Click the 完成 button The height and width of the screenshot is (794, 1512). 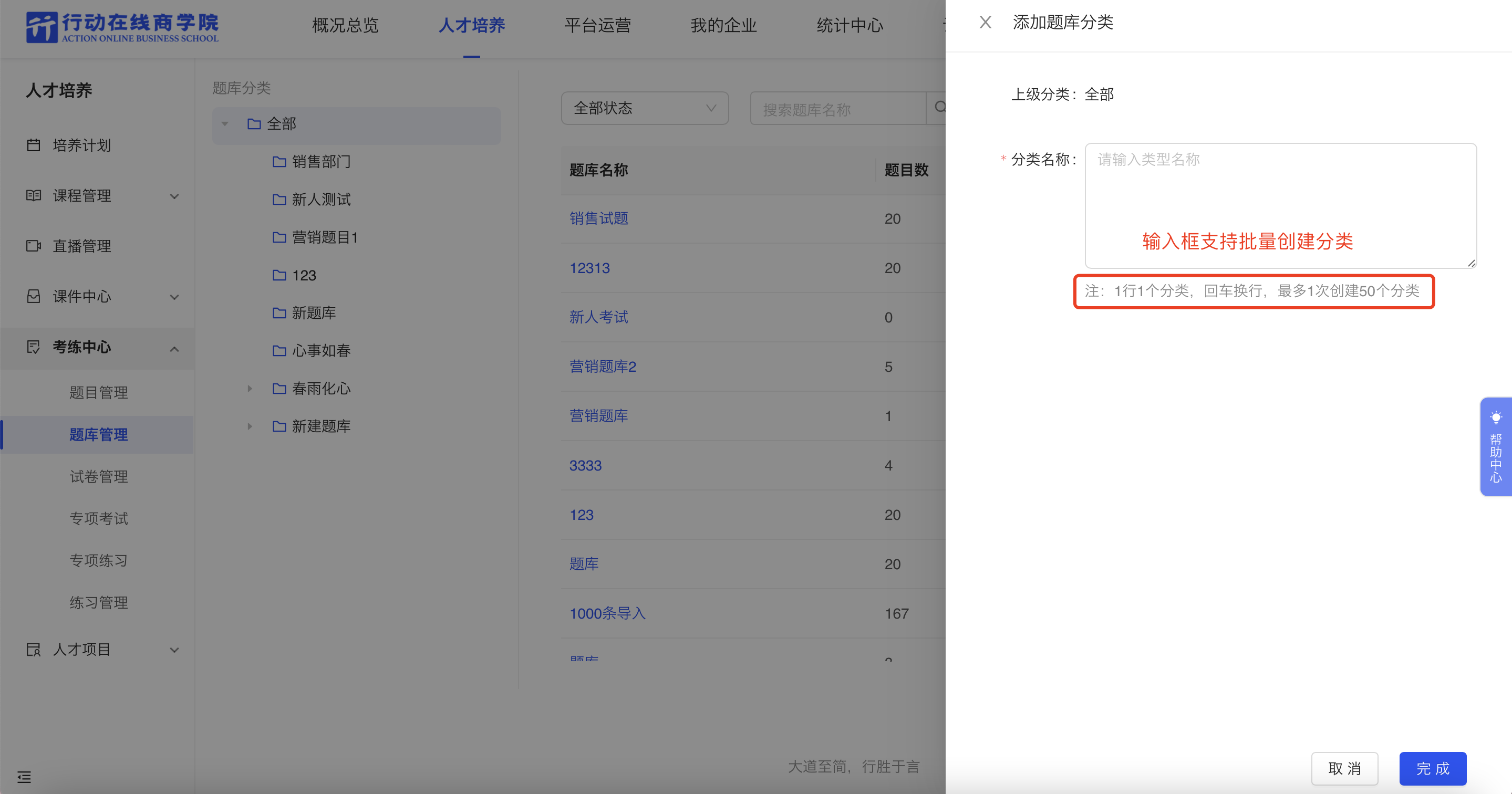click(x=1433, y=768)
